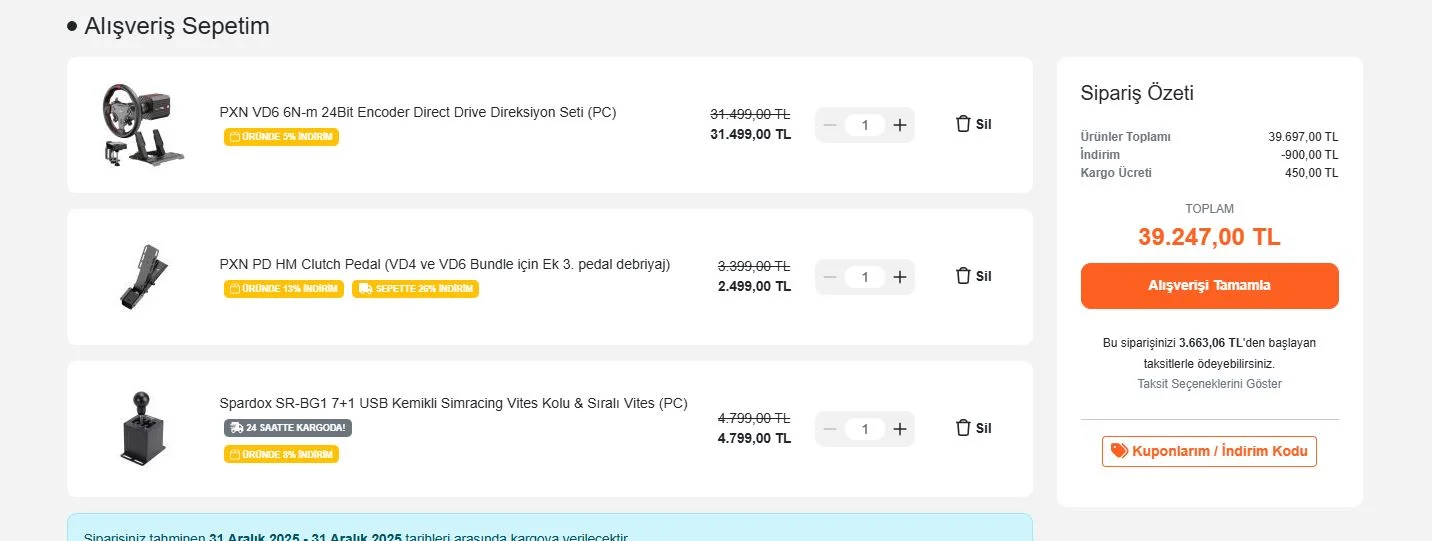The image size is (1432, 541).
Task: Open PXN PD HM Clutch Pedal title link
Action: (445, 264)
